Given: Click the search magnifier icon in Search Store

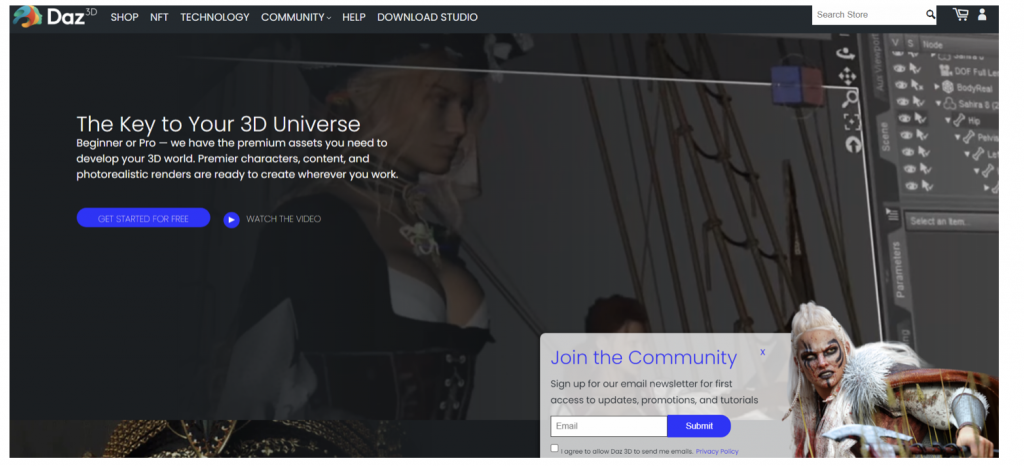Looking at the screenshot, I should [x=930, y=14].
